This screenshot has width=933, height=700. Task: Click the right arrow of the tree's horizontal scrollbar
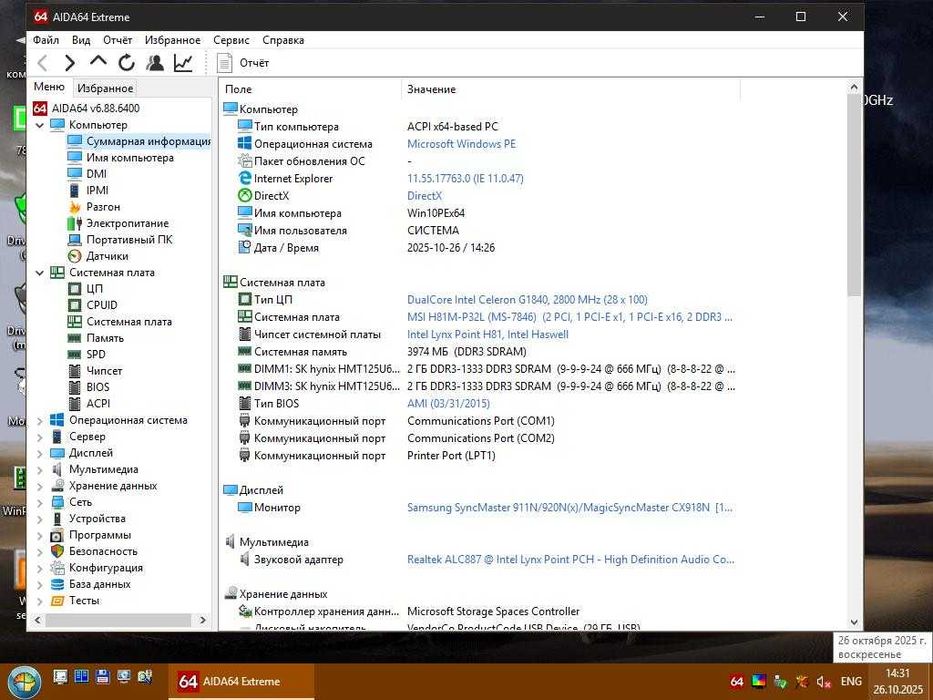(203, 620)
